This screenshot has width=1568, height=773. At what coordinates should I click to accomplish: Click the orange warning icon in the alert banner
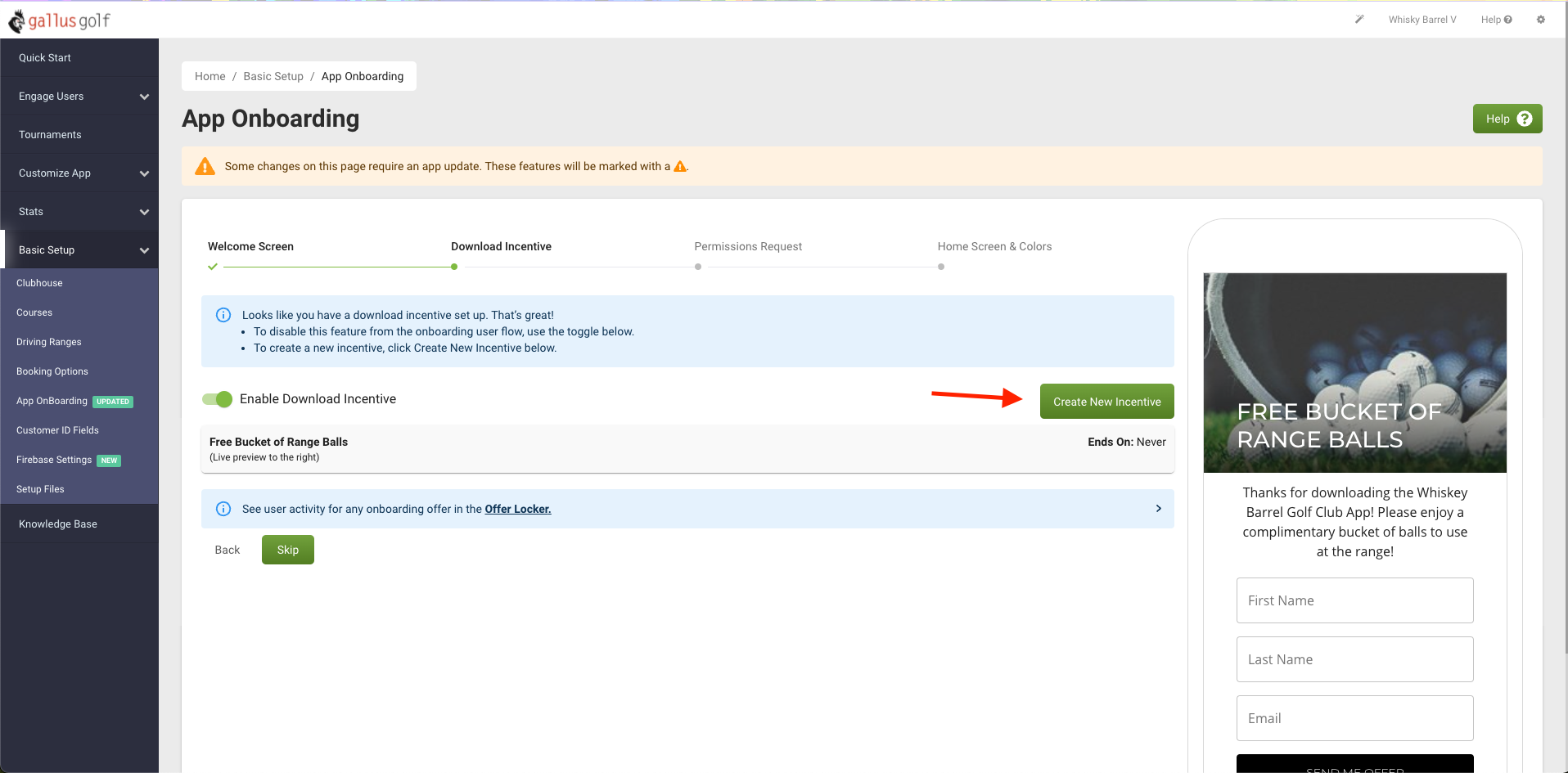(205, 166)
